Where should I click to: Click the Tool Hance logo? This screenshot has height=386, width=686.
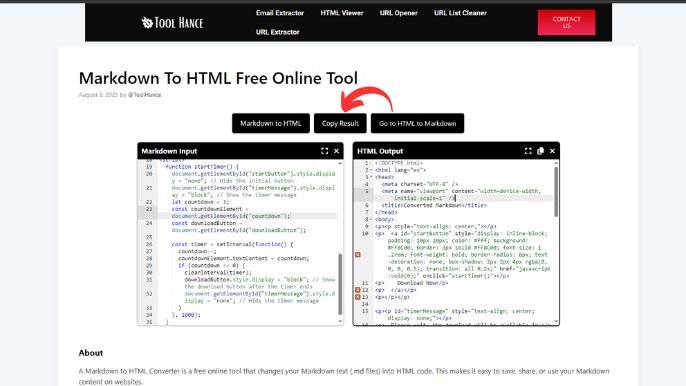[x=172, y=22]
